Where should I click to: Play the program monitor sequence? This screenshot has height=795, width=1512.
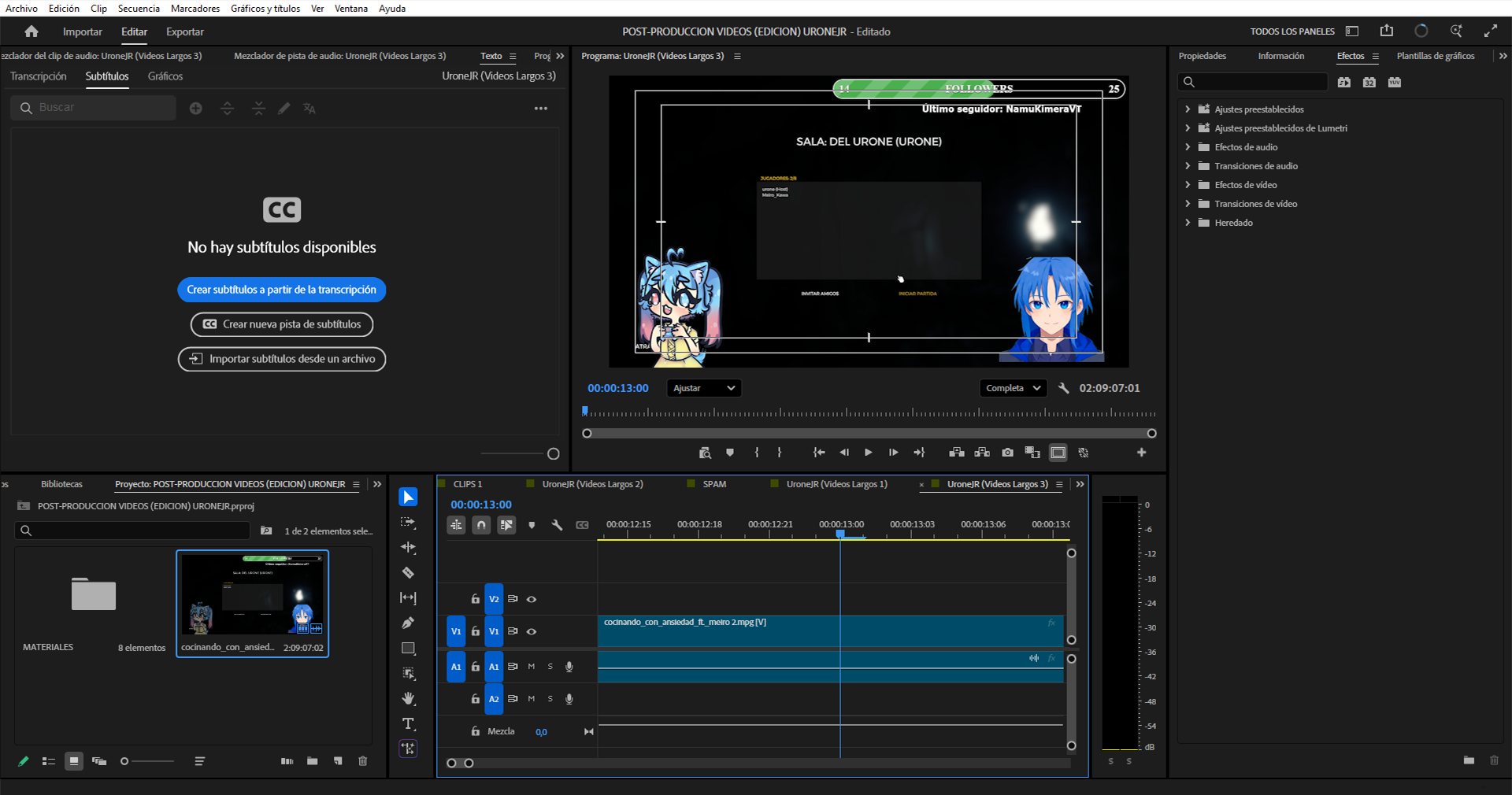point(868,453)
